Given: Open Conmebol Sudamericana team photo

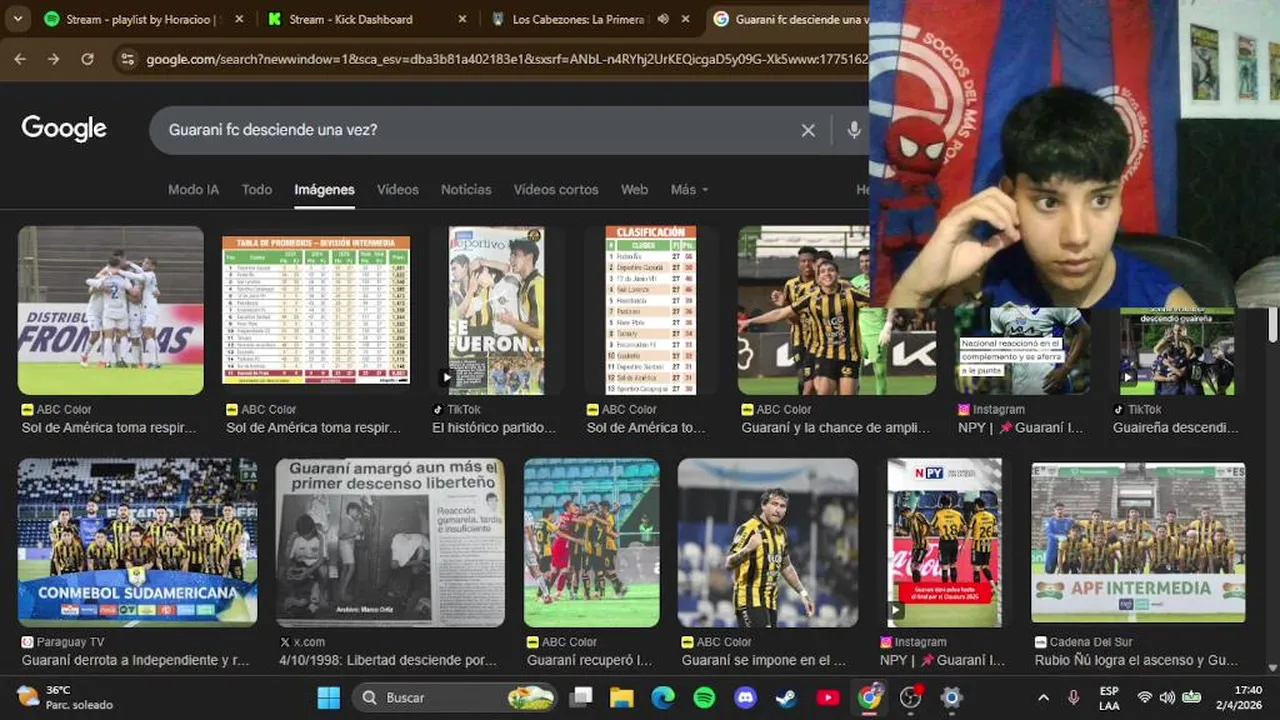Looking at the screenshot, I should click(x=137, y=543).
